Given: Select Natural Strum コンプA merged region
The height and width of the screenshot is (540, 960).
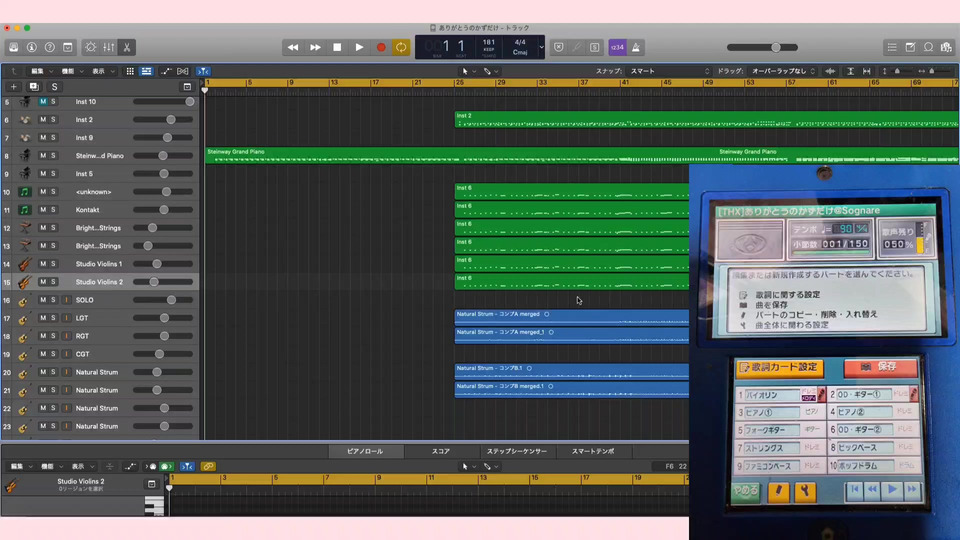Looking at the screenshot, I should (572, 317).
